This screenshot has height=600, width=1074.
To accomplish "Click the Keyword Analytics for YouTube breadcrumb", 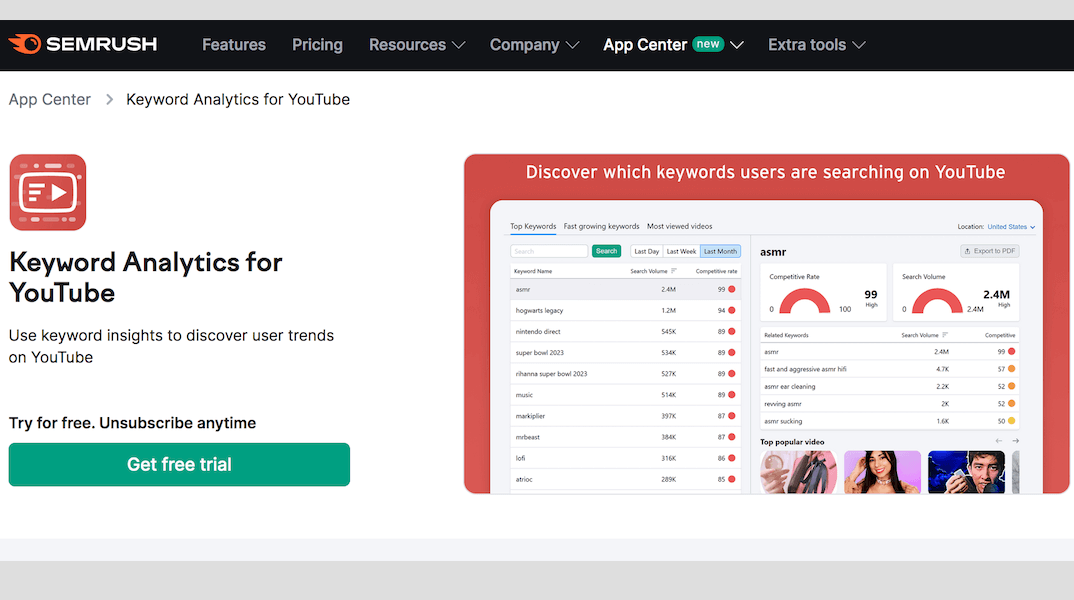I will click(238, 99).
